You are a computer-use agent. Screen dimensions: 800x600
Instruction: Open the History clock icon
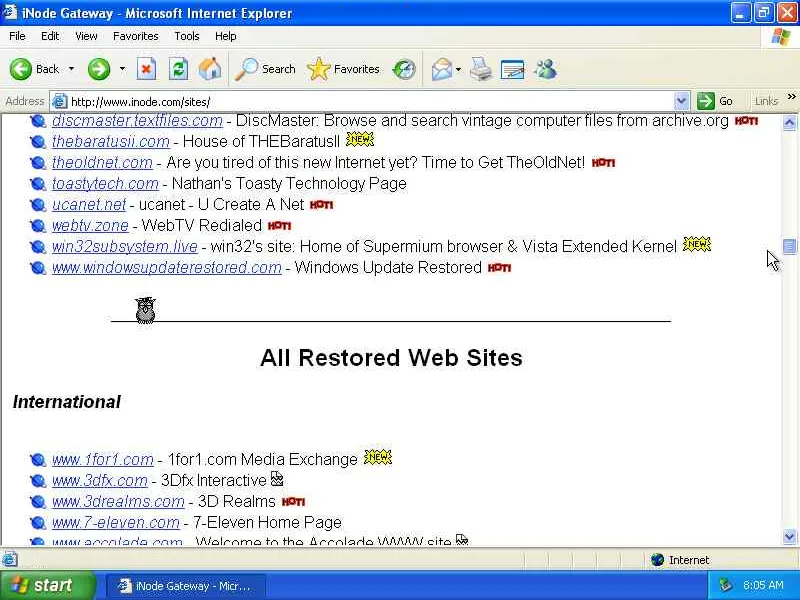click(x=404, y=69)
